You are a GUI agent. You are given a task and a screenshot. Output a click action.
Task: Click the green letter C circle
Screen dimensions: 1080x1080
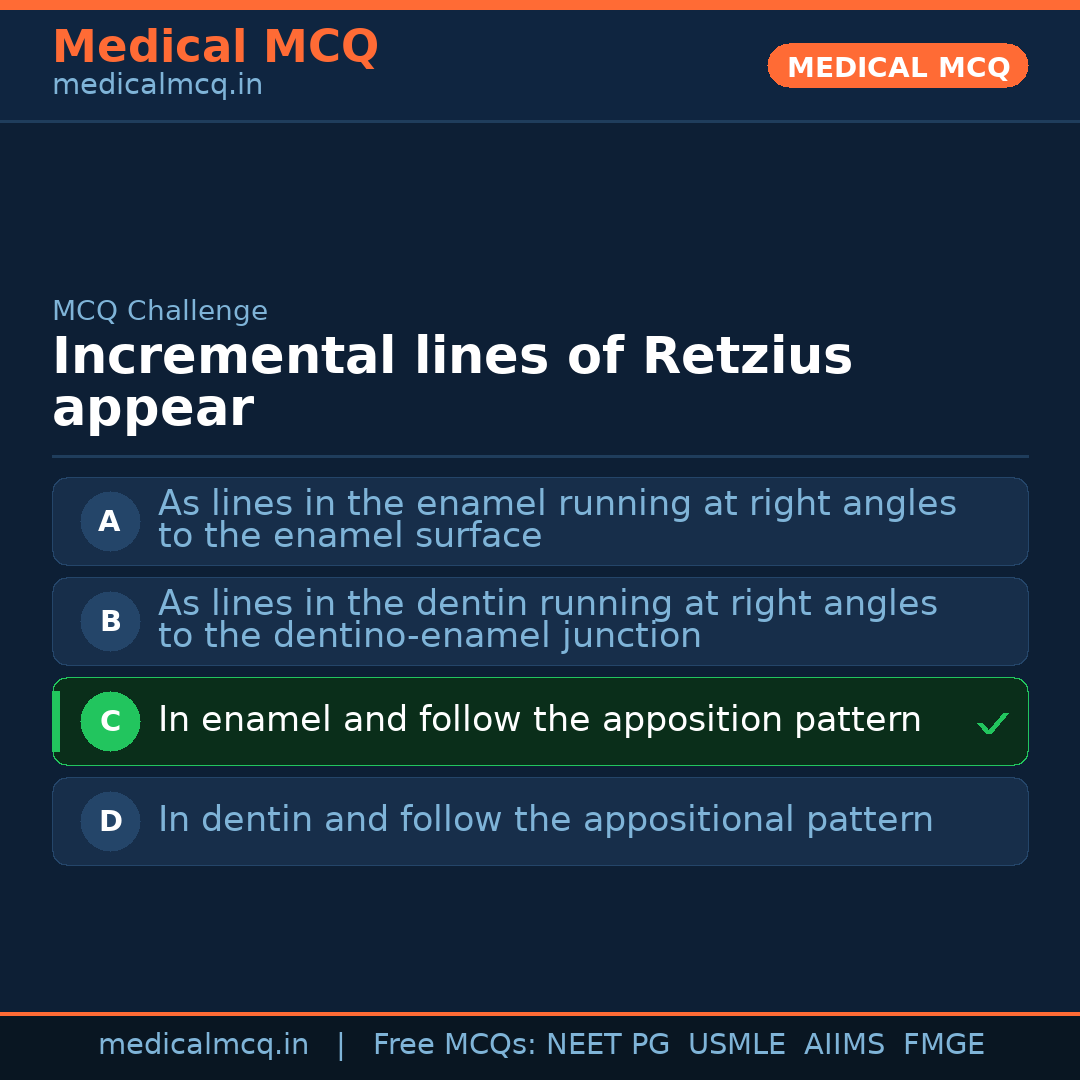(x=110, y=721)
